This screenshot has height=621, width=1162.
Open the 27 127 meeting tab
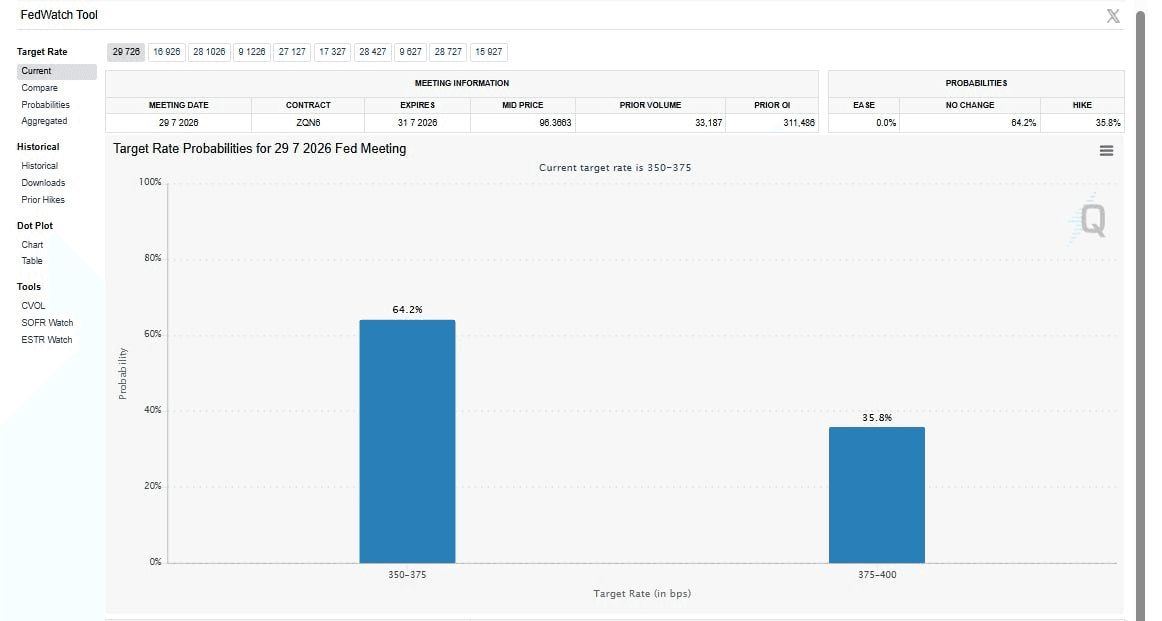292,52
